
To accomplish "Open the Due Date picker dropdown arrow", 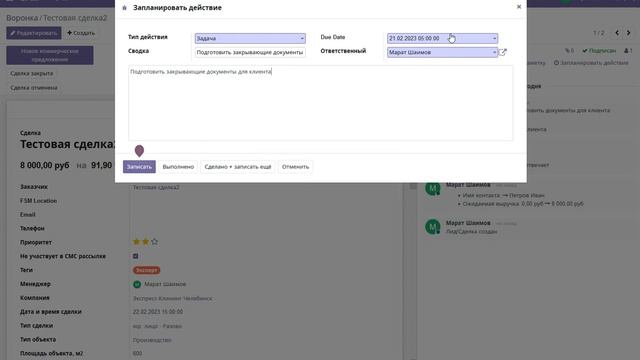I will 494,38.
